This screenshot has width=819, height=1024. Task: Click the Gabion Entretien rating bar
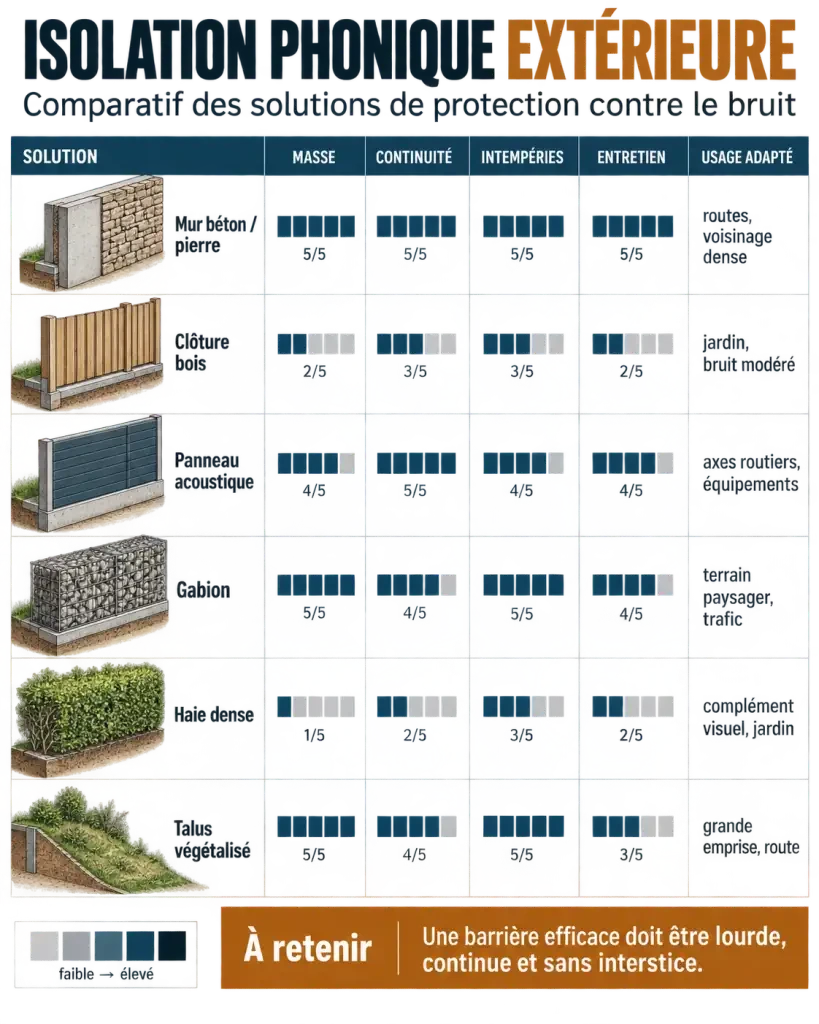click(633, 584)
